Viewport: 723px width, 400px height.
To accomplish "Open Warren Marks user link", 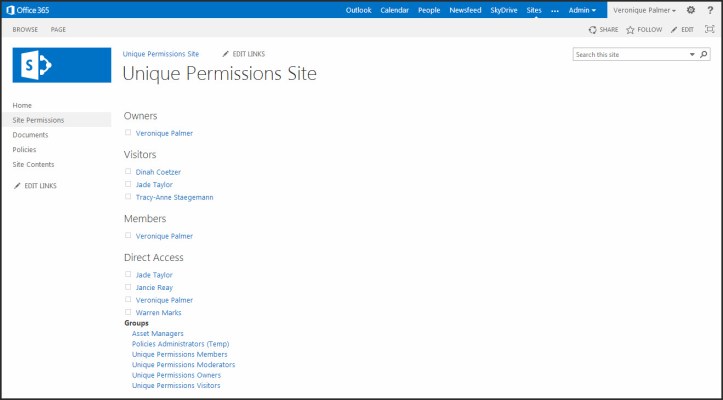I will [159, 312].
